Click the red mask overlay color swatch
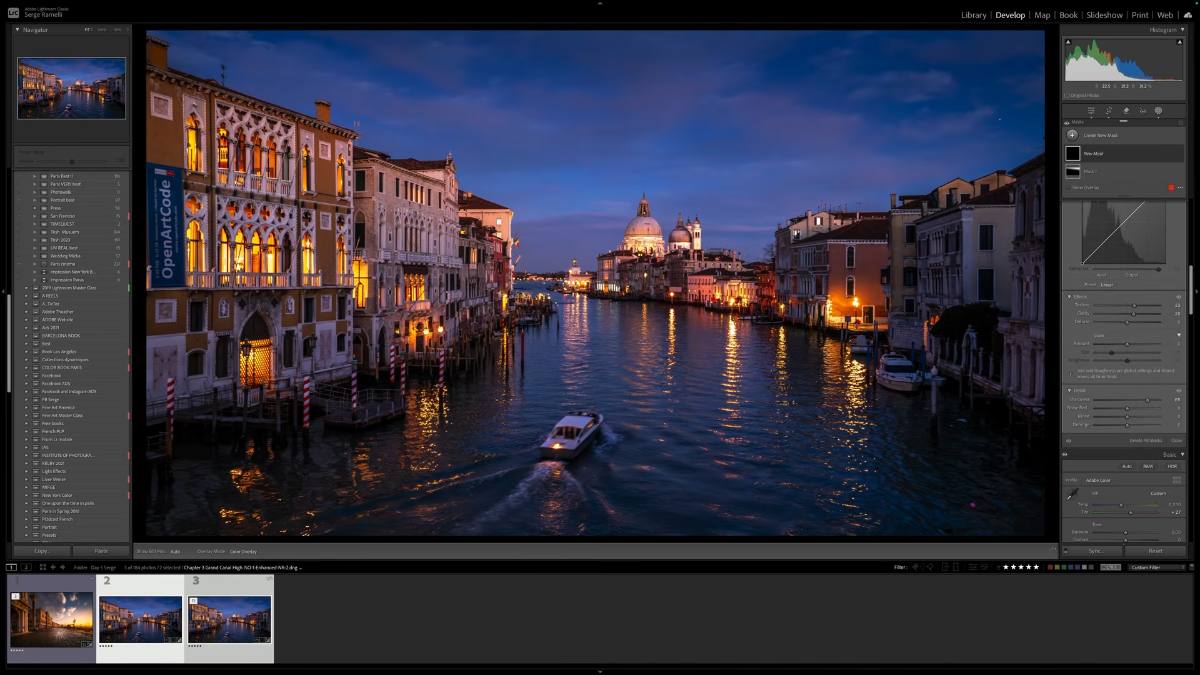 [x=1171, y=187]
